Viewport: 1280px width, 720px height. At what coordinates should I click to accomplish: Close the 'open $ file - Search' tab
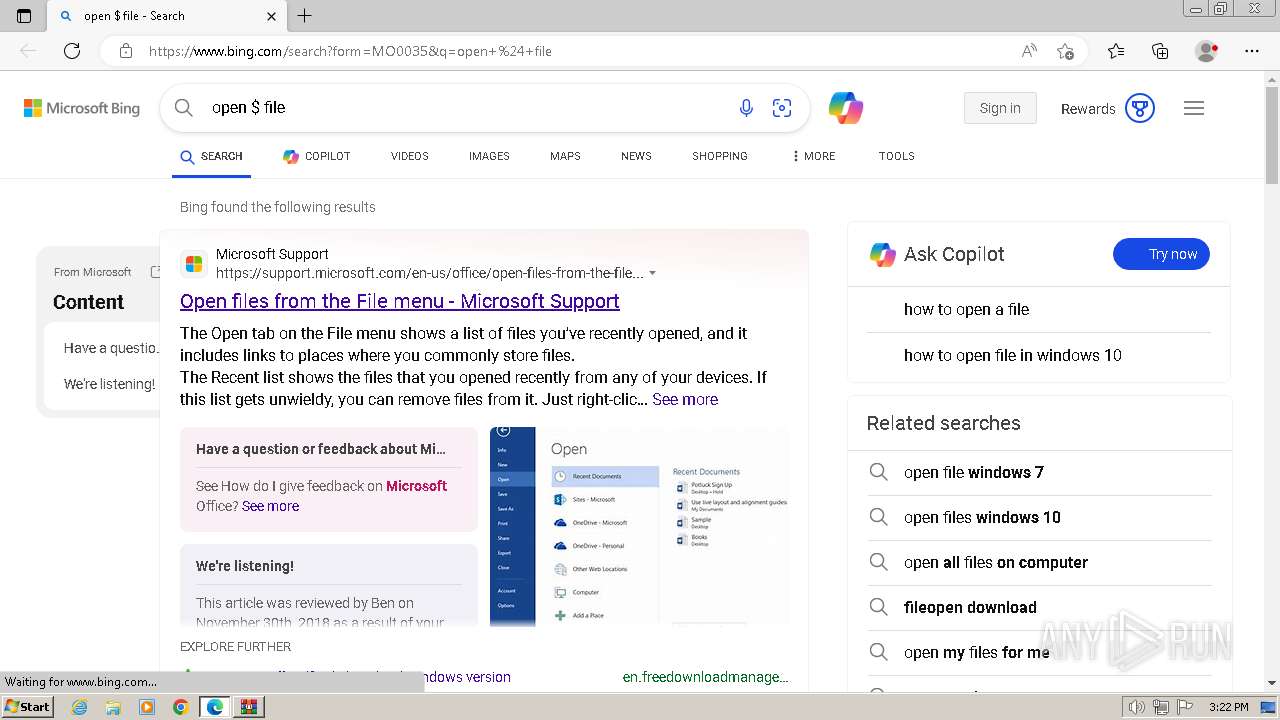(272, 16)
